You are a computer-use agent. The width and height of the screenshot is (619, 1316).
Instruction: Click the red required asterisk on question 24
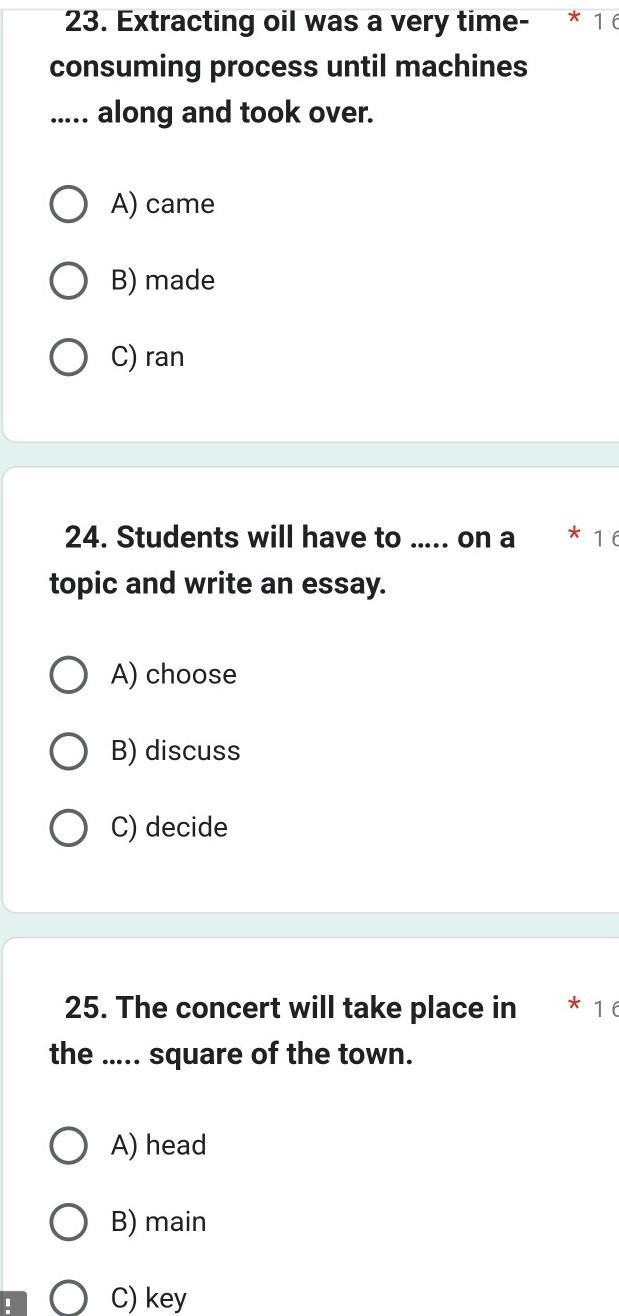pos(573,535)
